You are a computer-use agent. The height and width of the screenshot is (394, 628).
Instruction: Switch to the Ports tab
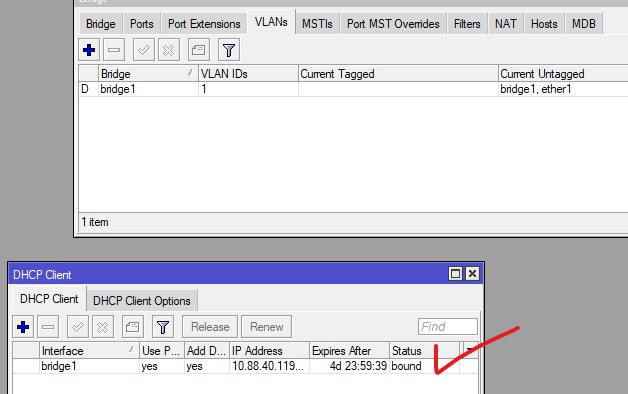coord(142,24)
